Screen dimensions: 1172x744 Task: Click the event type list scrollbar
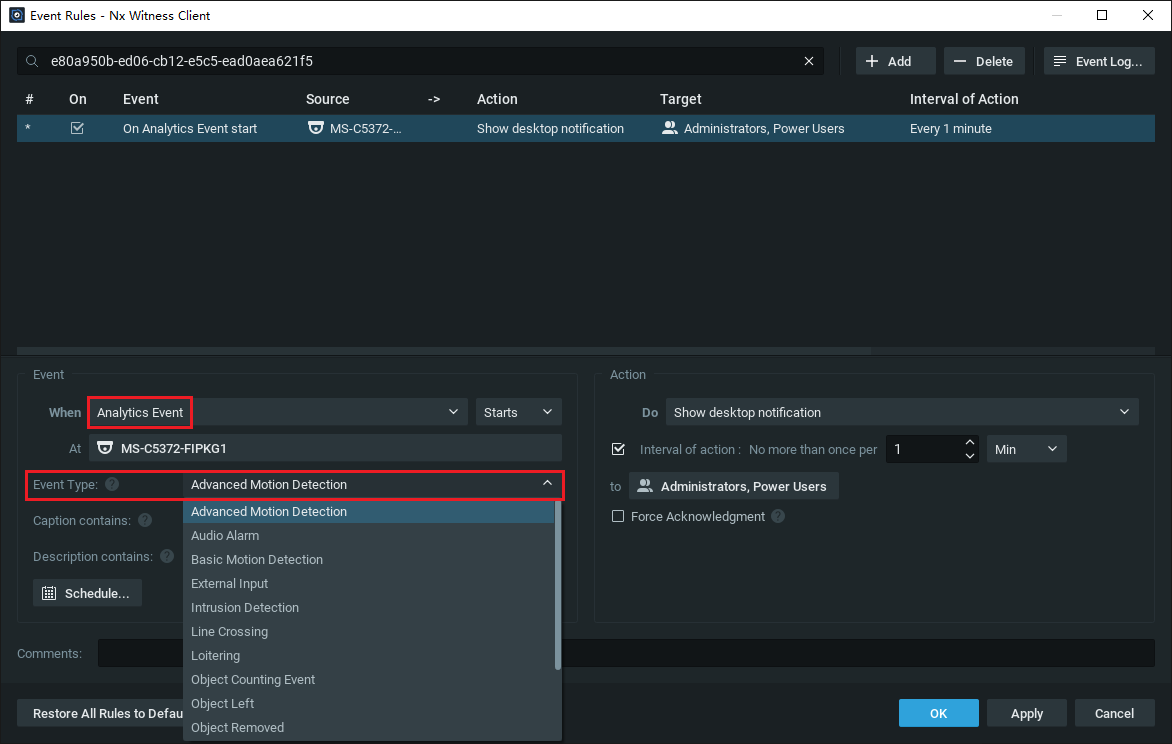click(x=558, y=585)
